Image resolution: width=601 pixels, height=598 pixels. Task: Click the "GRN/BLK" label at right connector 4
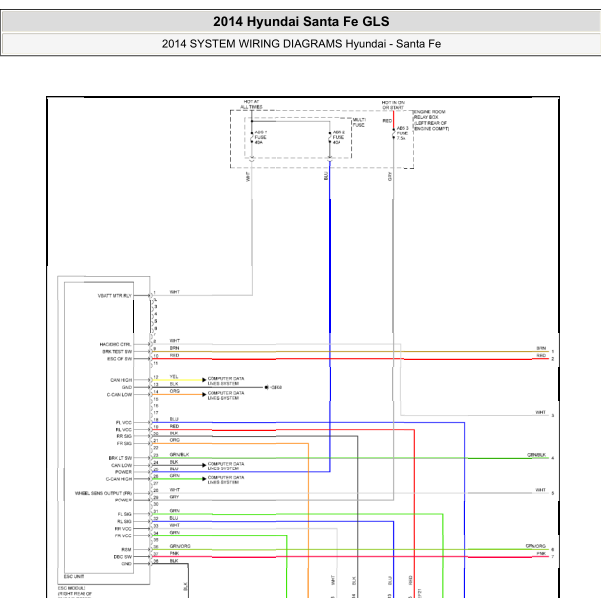pyautogui.click(x=537, y=455)
